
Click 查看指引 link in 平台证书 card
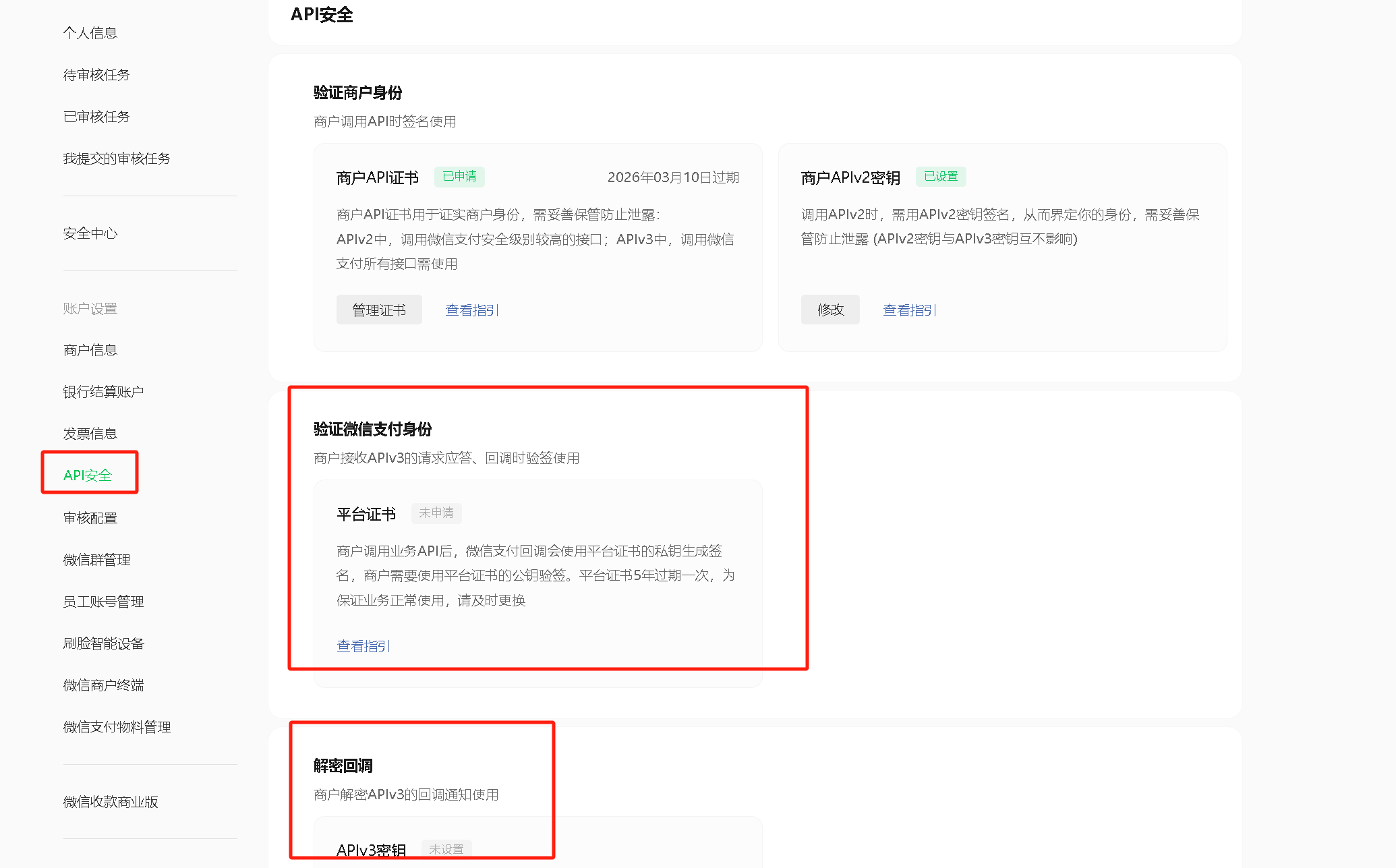click(363, 645)
